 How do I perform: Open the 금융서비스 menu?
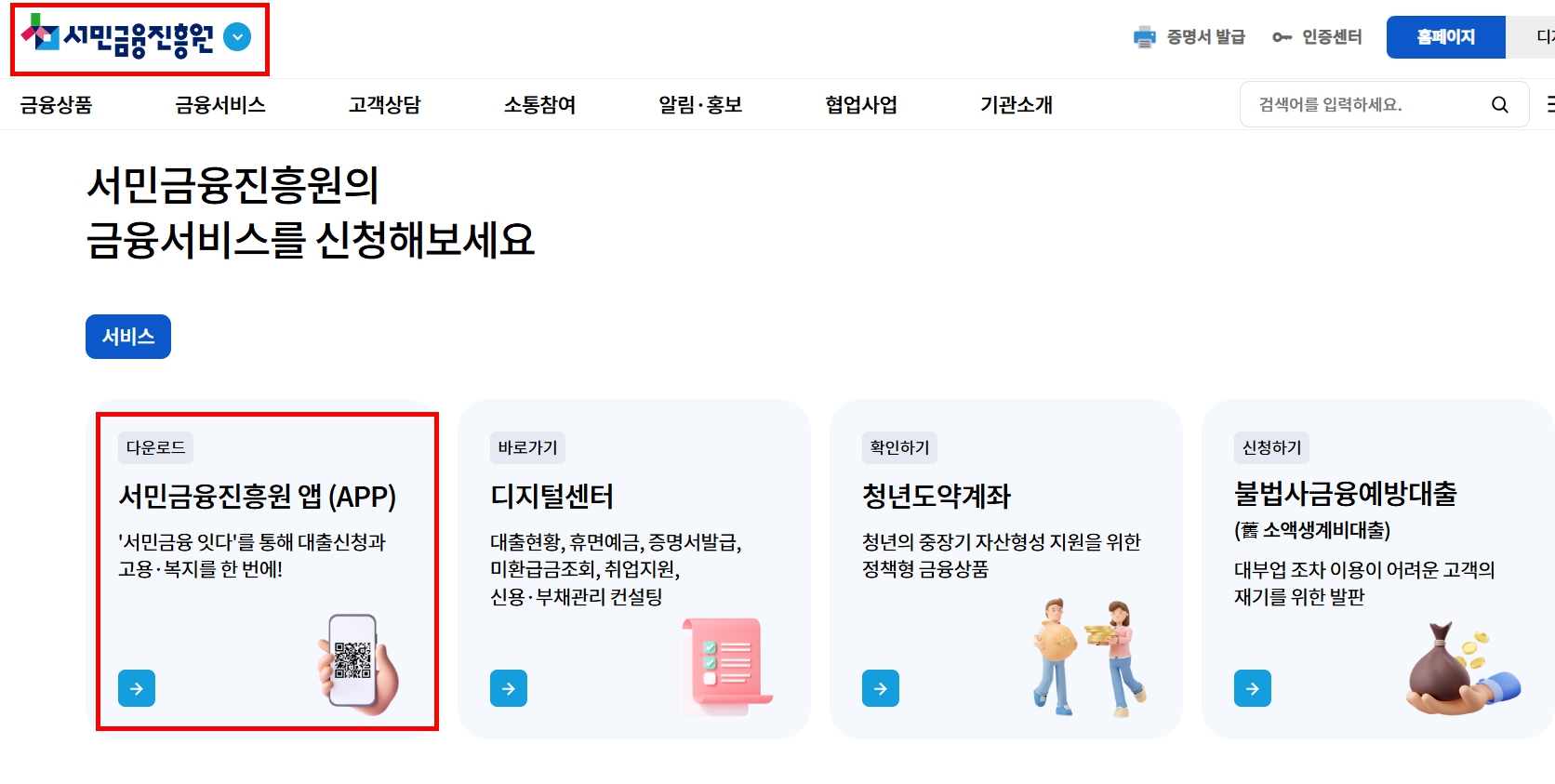click(x=220, y=104)
